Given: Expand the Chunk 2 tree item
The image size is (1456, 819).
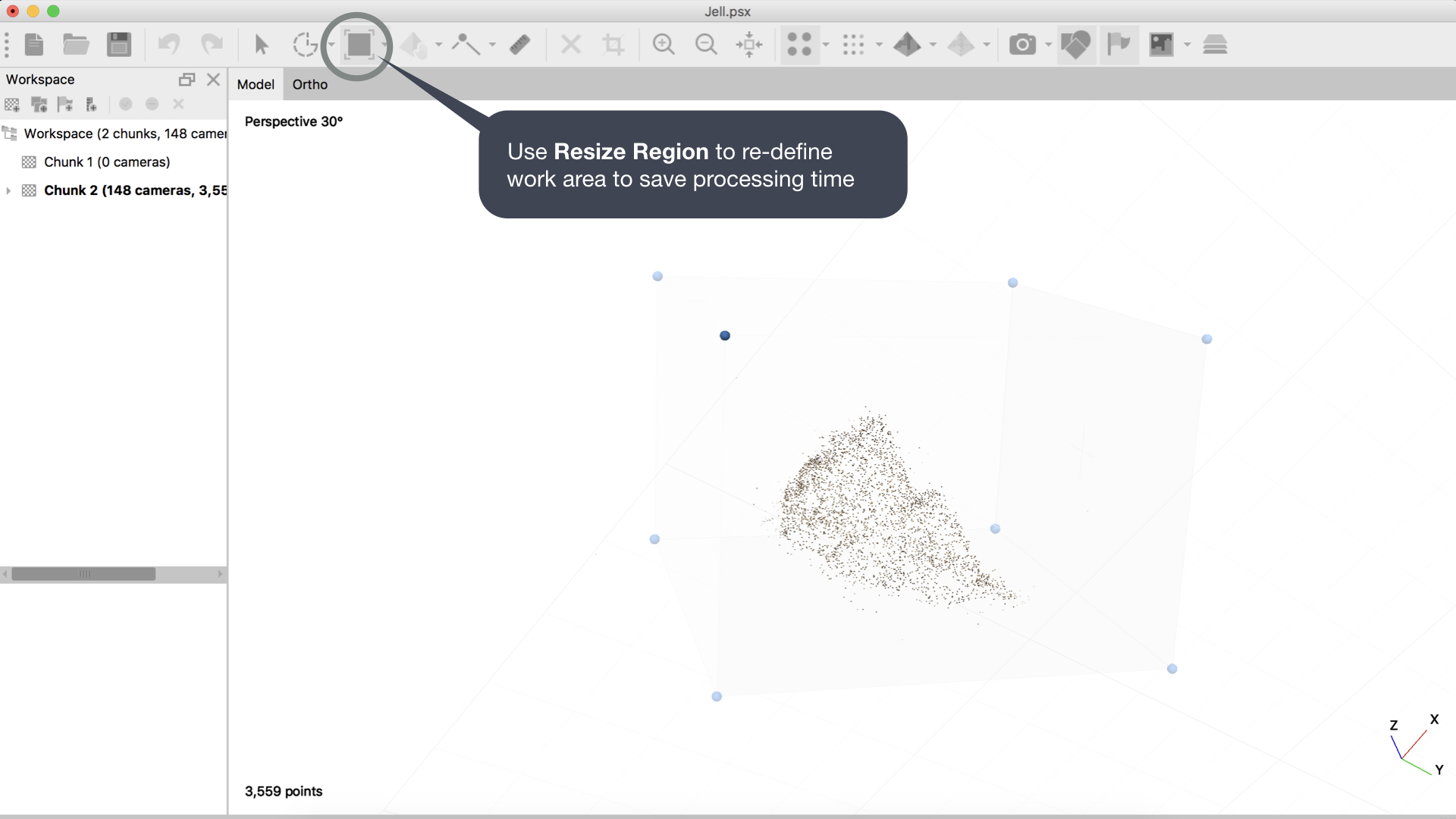Looking at the screenshot, I should point(8,190).
